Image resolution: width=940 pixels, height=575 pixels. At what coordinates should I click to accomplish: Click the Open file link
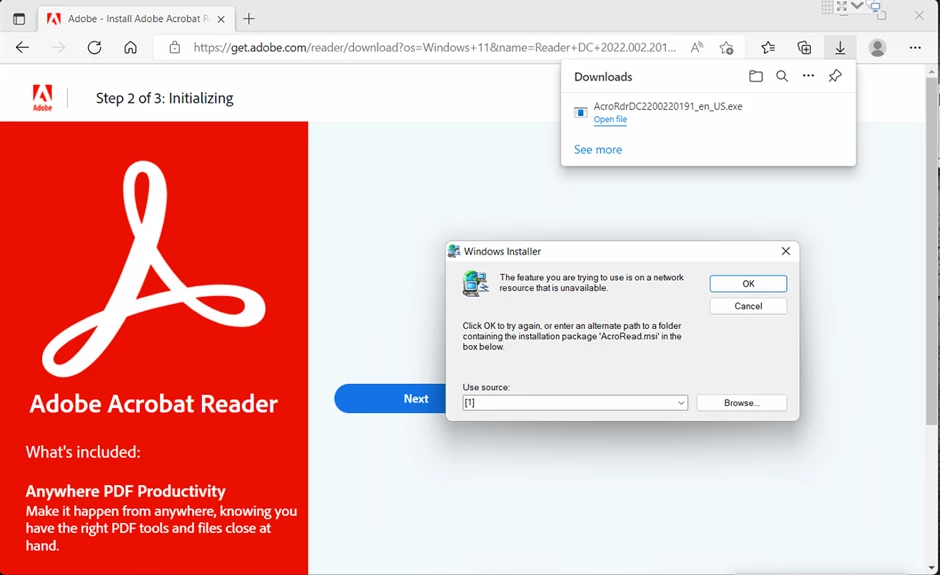610,119
